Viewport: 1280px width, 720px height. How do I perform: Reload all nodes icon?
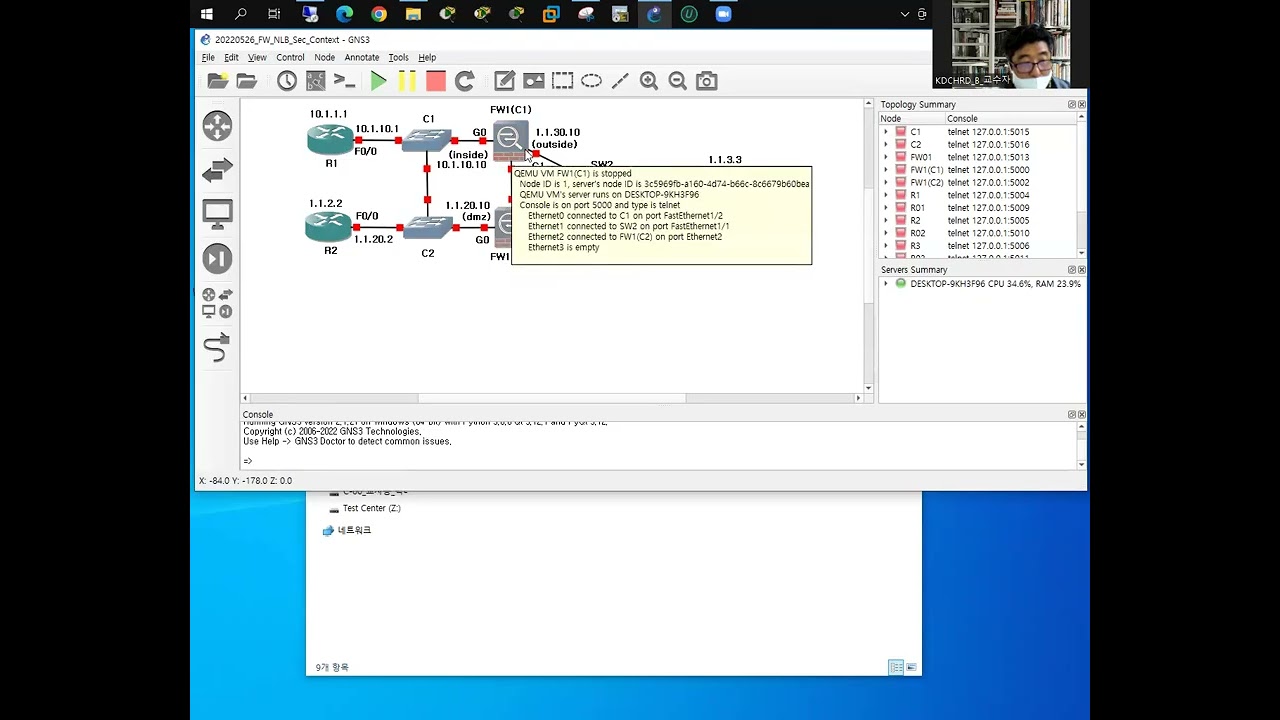tap(464, 81)
